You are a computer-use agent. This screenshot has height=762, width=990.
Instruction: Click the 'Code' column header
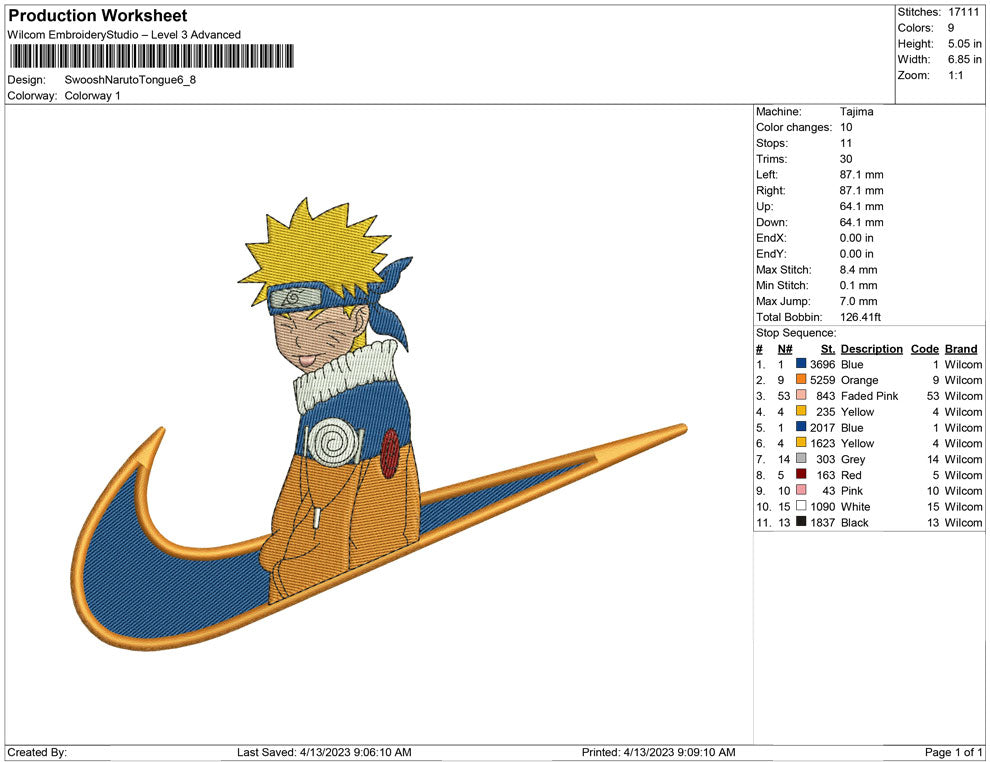925,349
